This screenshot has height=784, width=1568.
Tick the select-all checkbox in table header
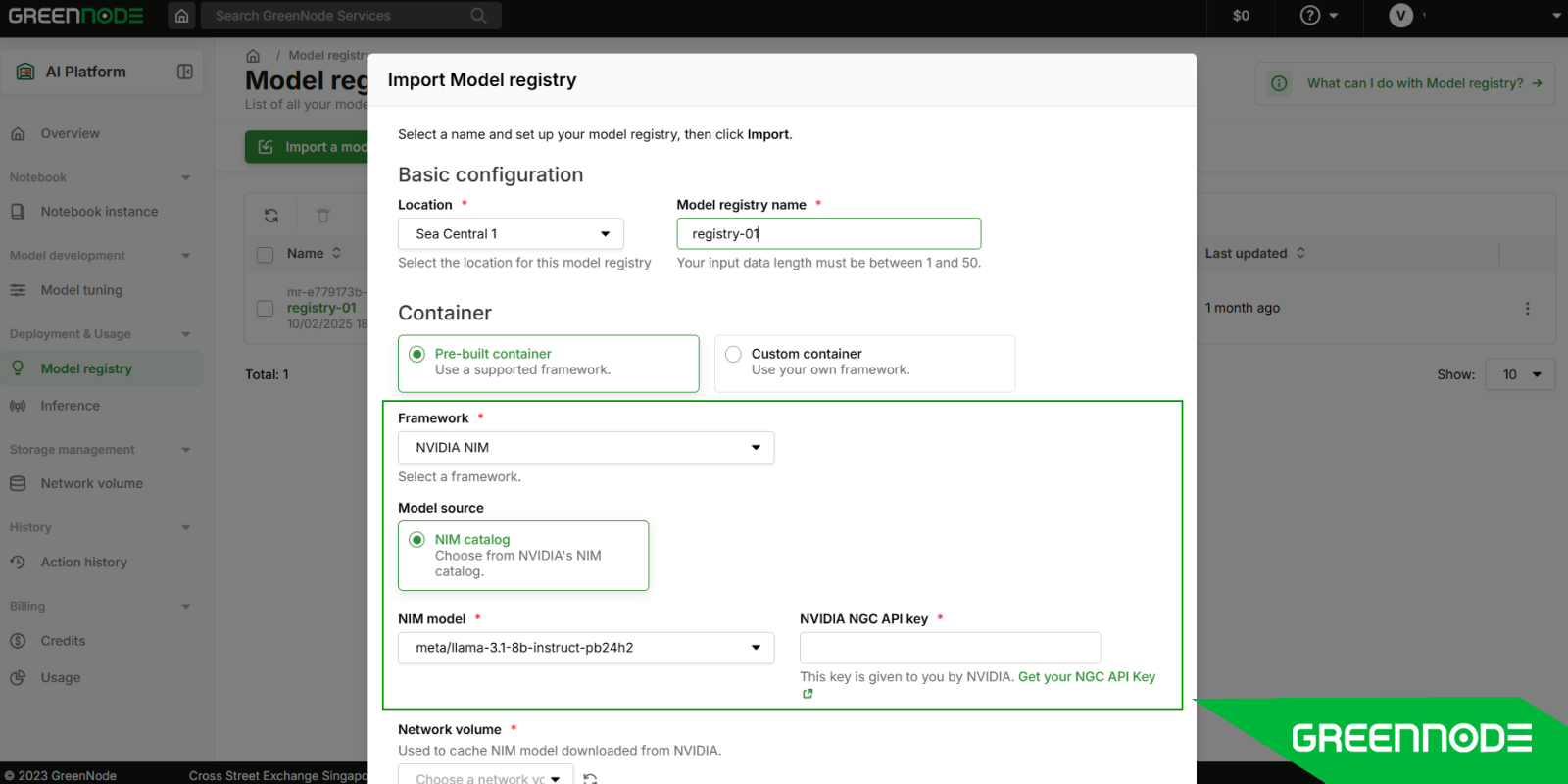(x=265, y=255)
